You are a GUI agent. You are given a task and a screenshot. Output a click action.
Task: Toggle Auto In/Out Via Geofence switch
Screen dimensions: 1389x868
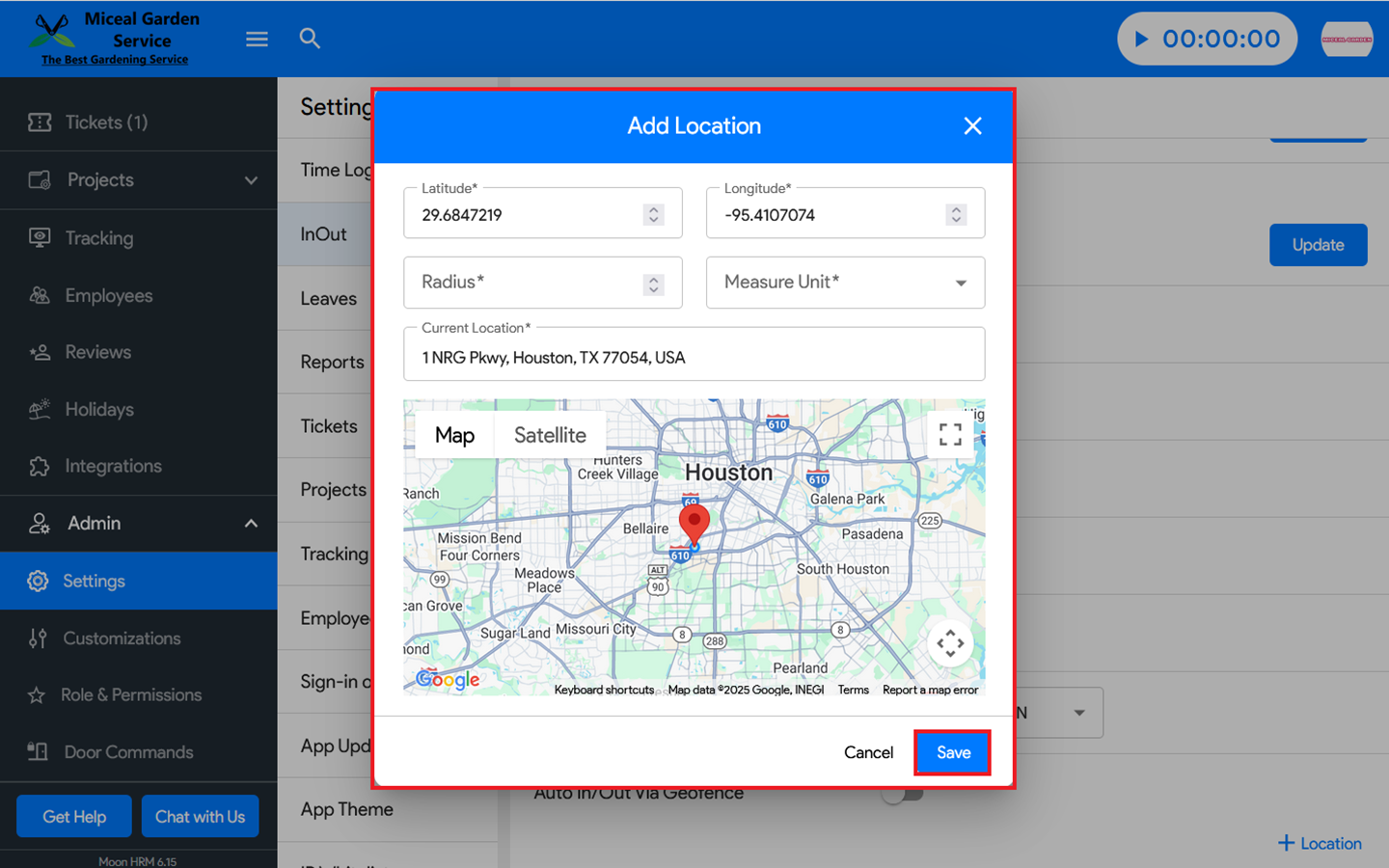[903, 794]
